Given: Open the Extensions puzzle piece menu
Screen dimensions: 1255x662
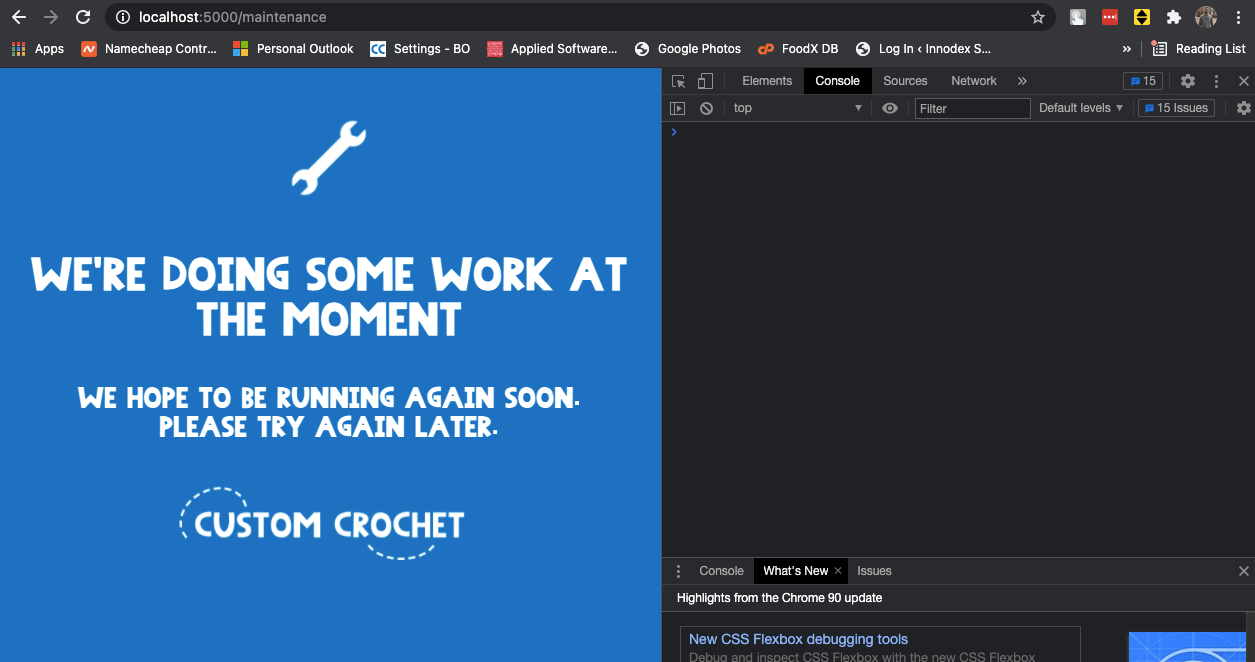Looking at the screenshot, I should click(x=1174, y=17).
